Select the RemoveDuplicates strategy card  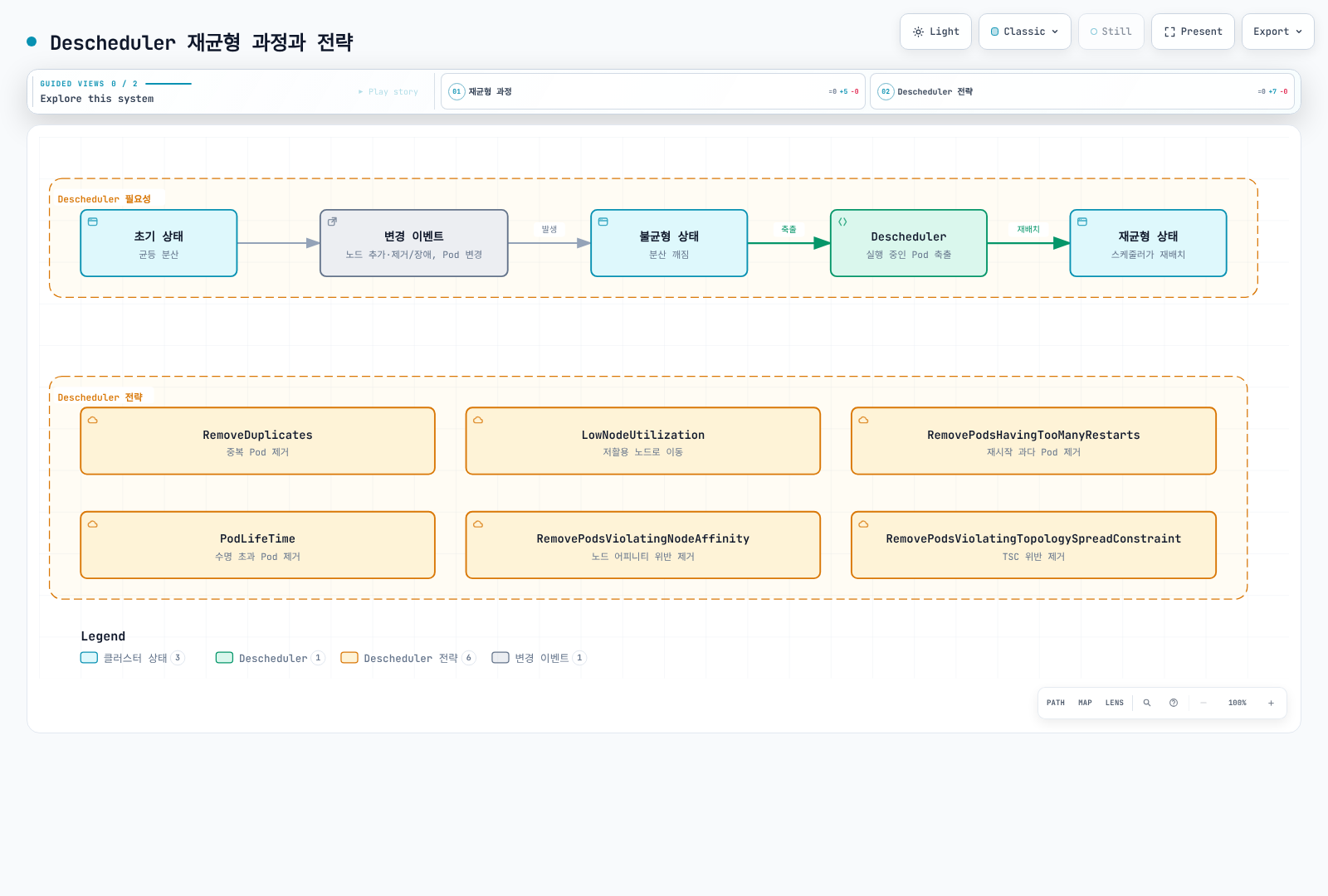pos(257,441)
